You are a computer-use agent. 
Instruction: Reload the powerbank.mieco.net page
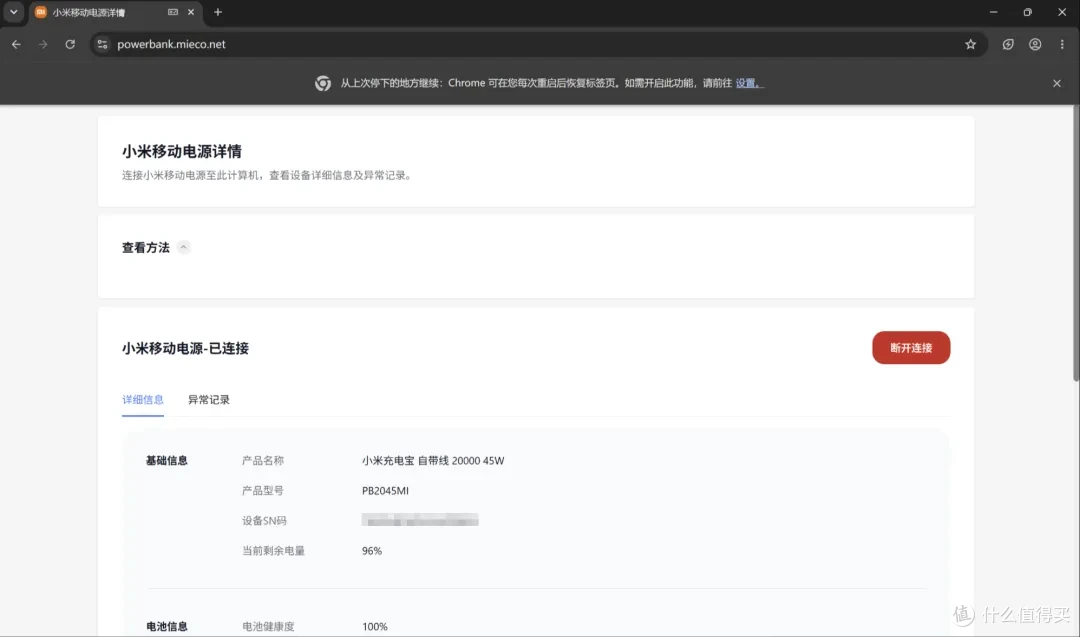point(70,44)
